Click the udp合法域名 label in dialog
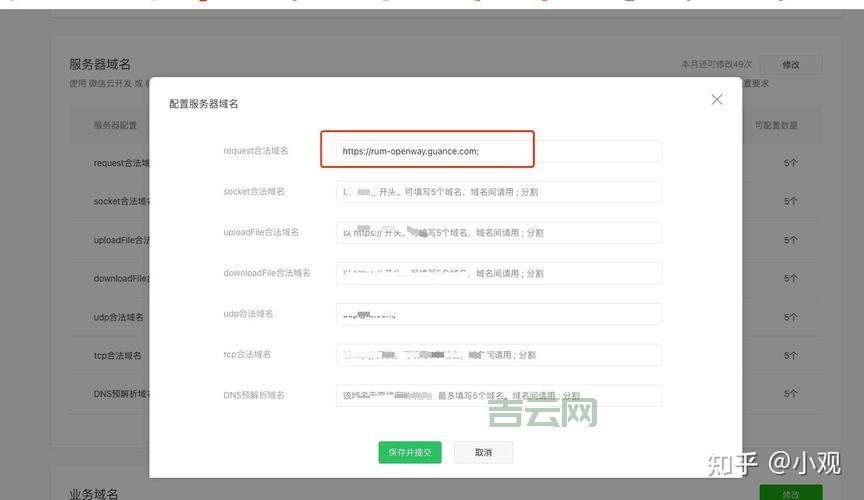The width and height of the screenshot is (864, 500). pos(248,314)
